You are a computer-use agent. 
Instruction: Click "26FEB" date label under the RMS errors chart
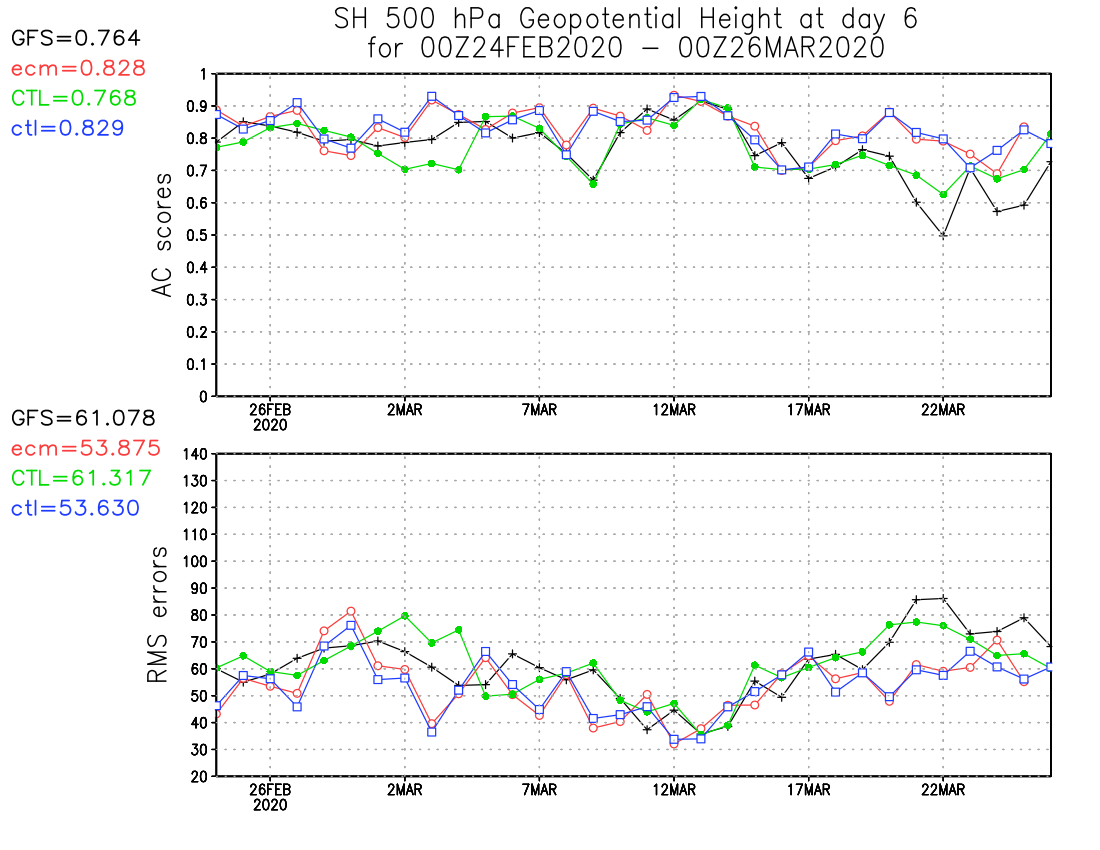pos(270,790)
